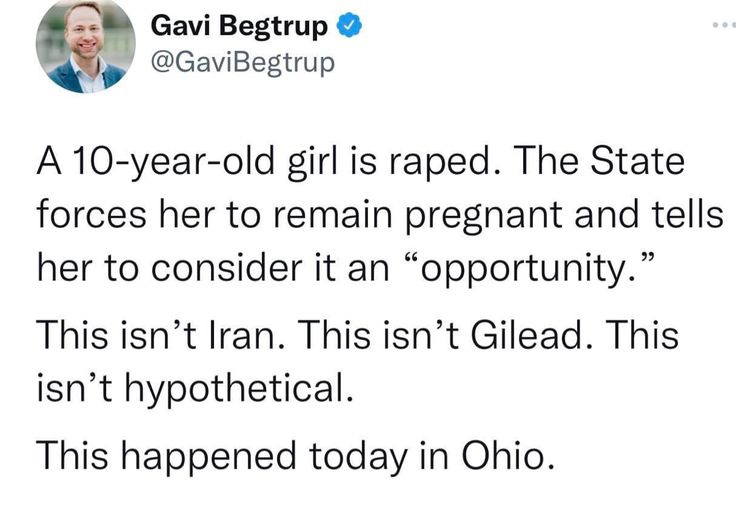
Task: Click the line "This happened today in Ohio."
Action: [295, 455]
